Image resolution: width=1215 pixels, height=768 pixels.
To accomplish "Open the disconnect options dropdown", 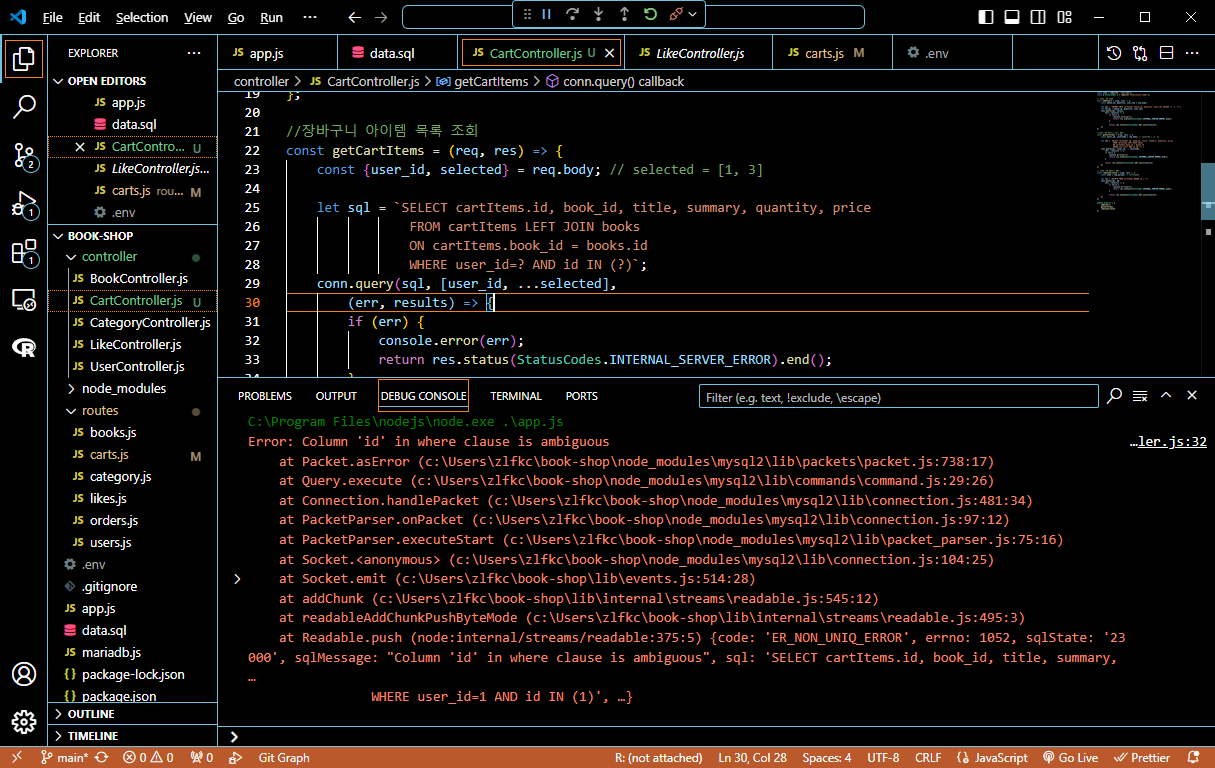I will 693,14.
